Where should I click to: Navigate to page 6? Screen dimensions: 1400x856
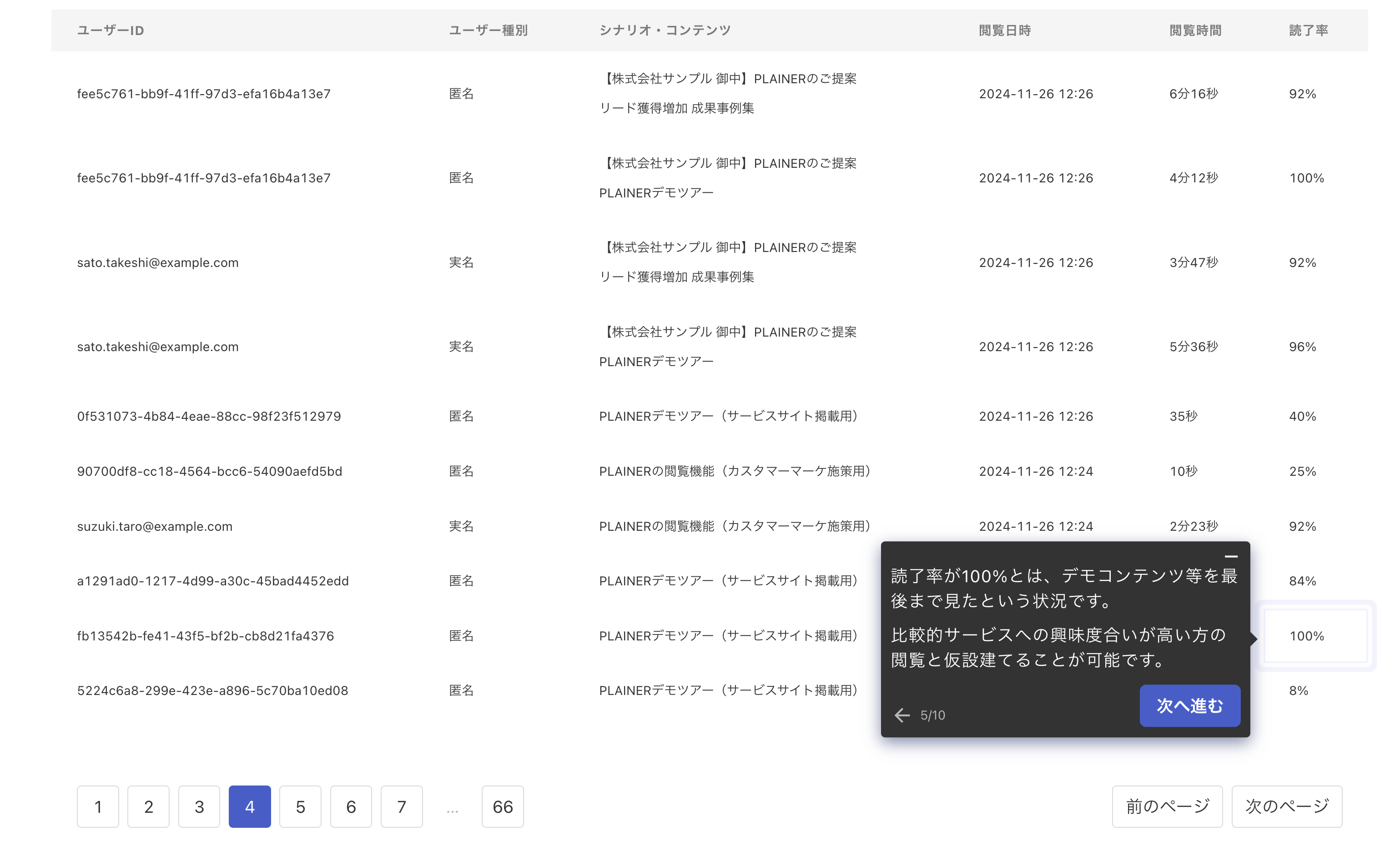coord(351,806)
